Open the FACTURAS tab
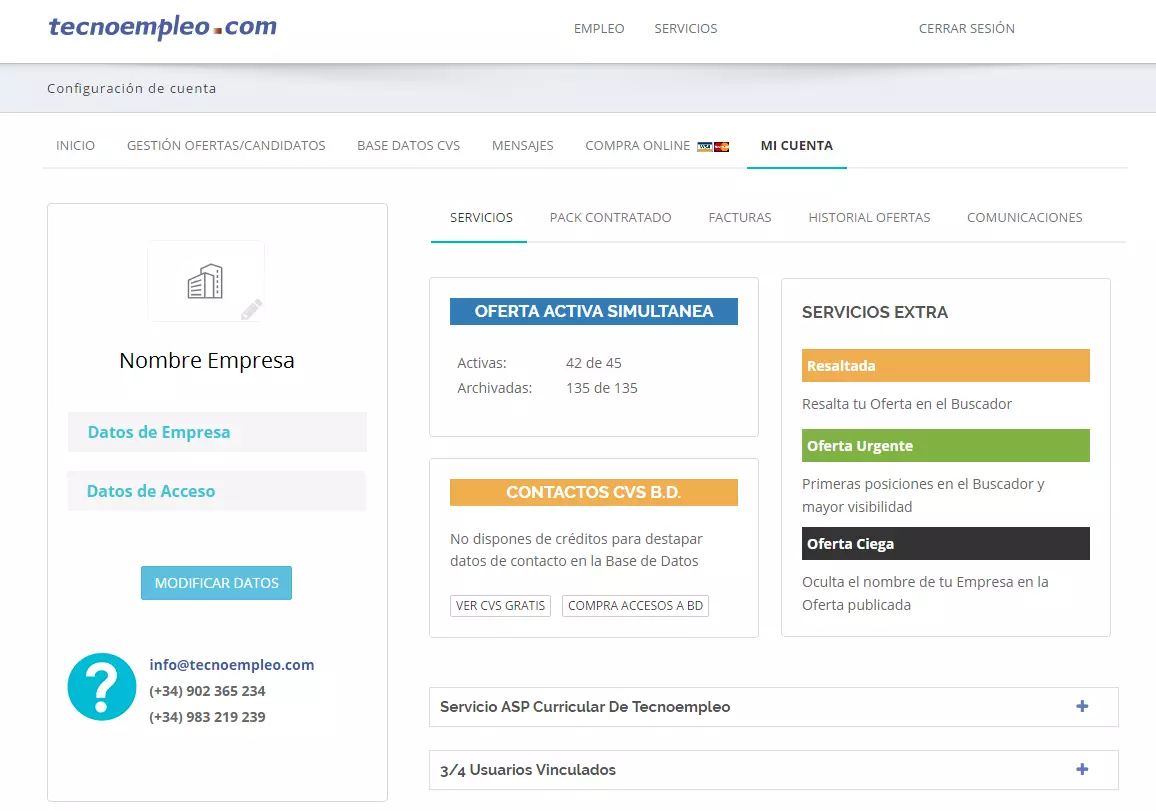Image resolution: width=1156 pixels, height=811 pixels. pos(739,217)
